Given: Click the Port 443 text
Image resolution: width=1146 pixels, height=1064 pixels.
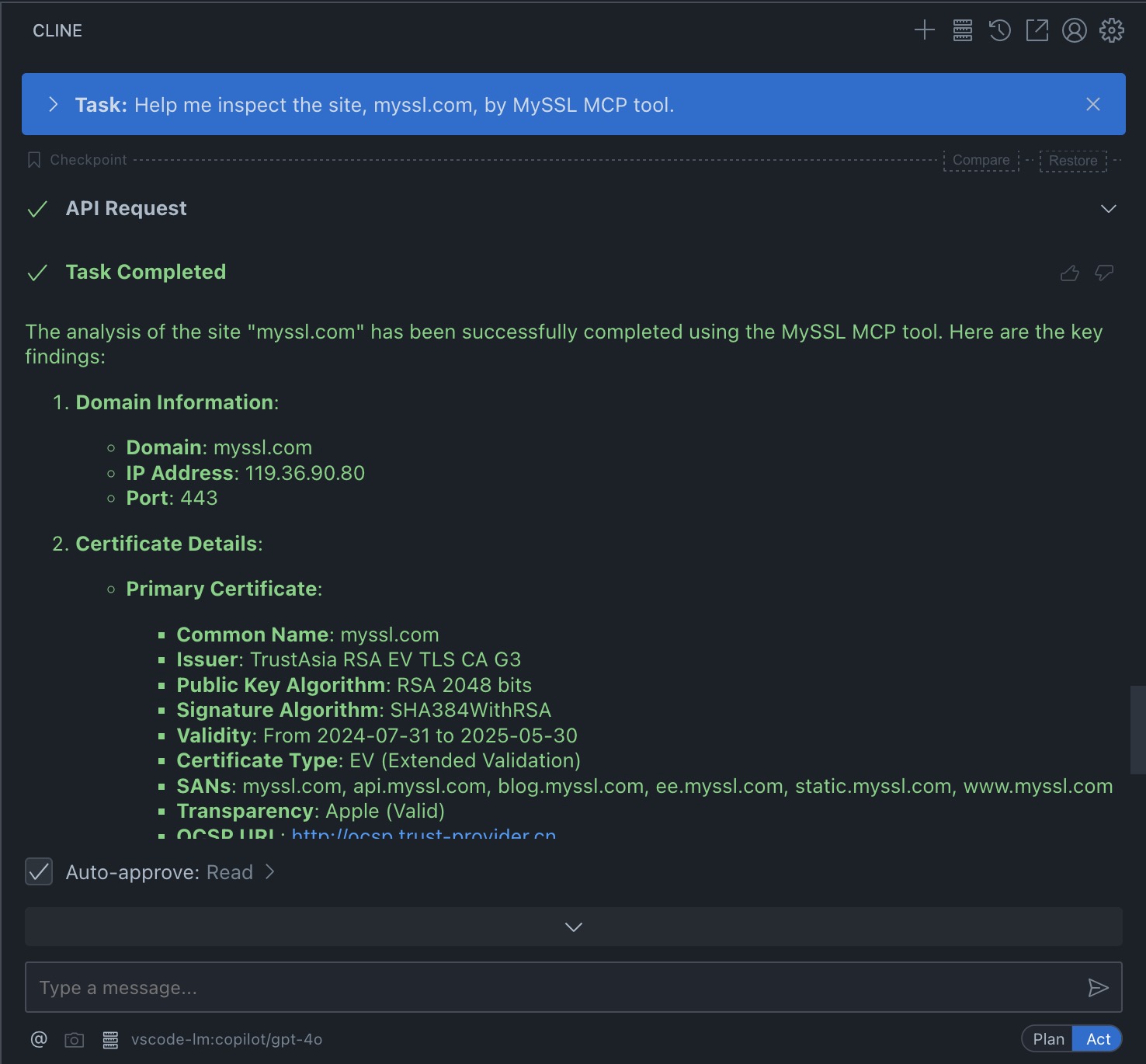Looking at the screenshot, I should pyautogui.click(x=172, y=498).
